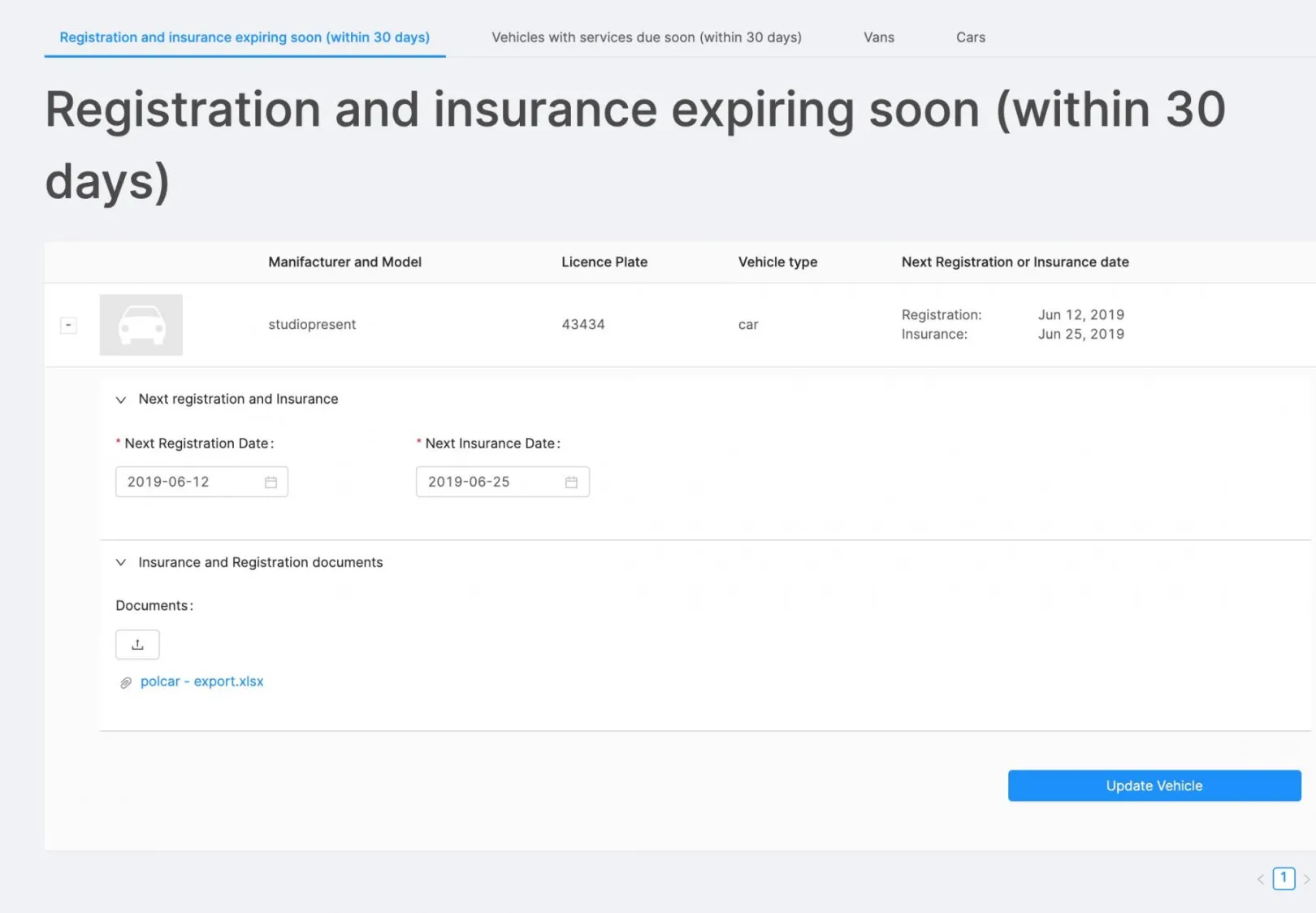Image resolution: width=1316 pixels, height=913 pixels.
Task: Open calendar icon for Next Registration Date
Action: click(271, 482)
